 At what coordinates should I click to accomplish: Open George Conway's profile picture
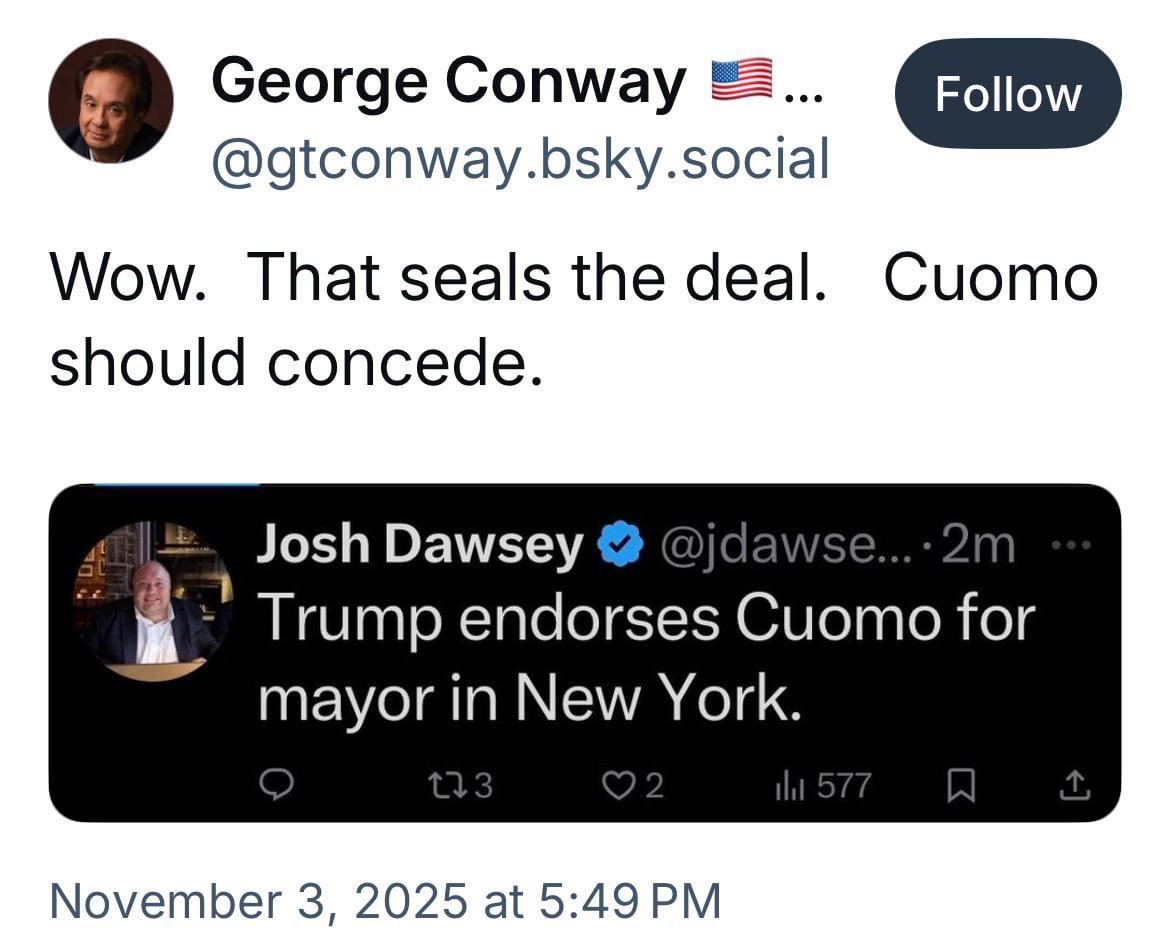coord(111,101)
